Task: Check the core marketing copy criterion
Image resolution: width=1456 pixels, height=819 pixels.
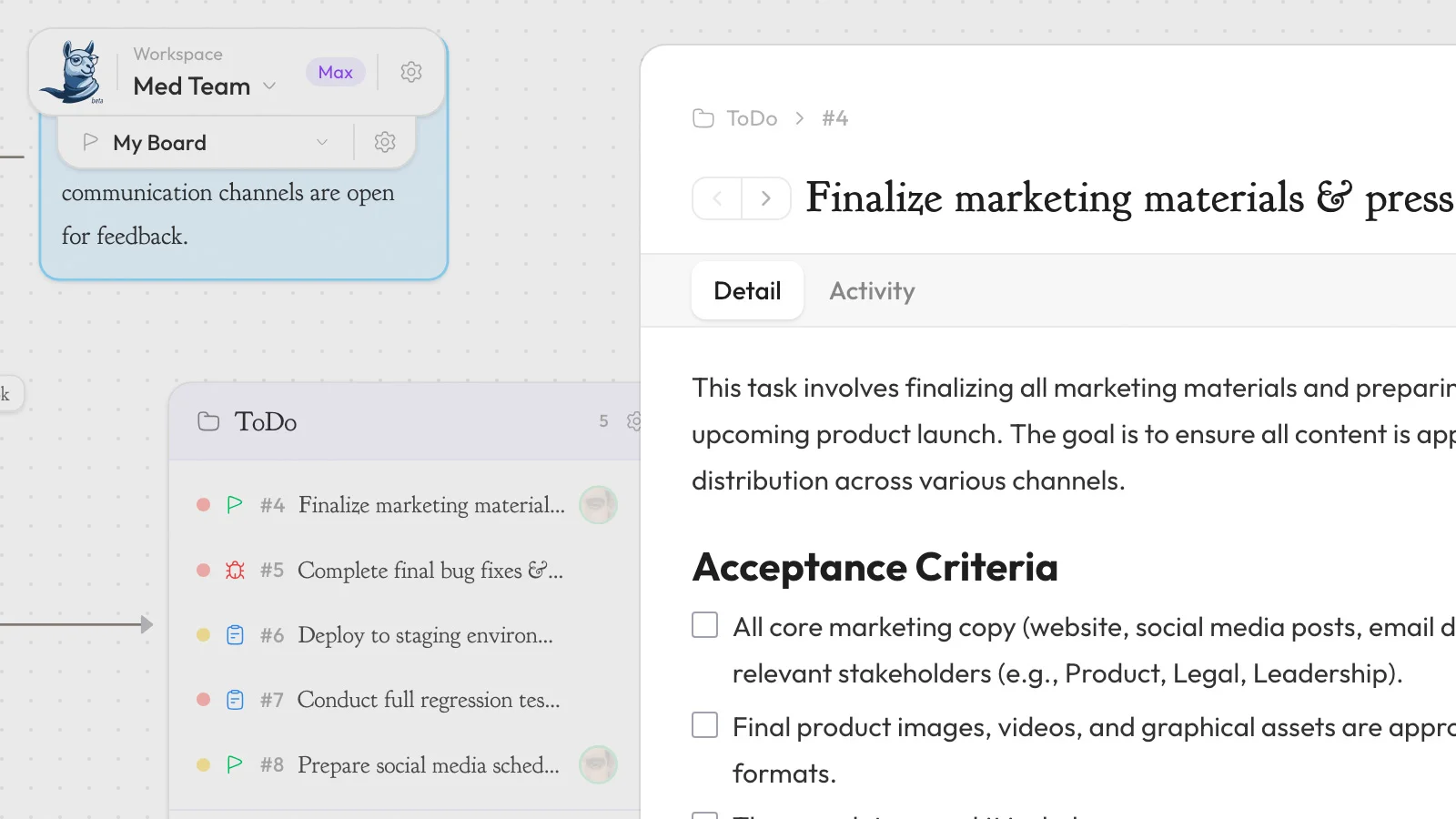Action: coord(705,625)
